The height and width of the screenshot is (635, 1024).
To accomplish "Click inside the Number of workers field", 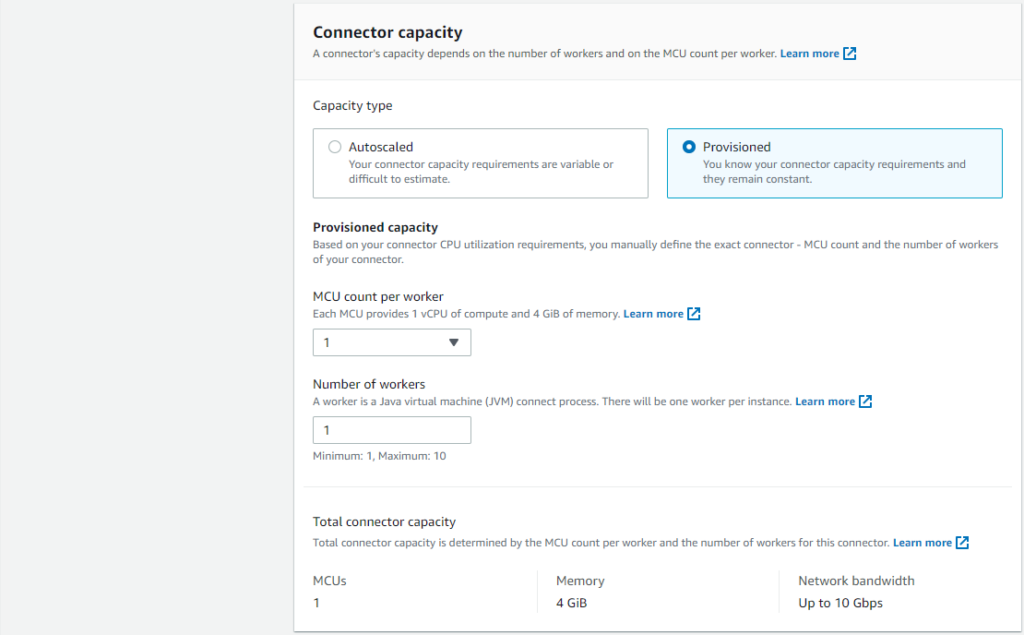I will click(391, 429).
